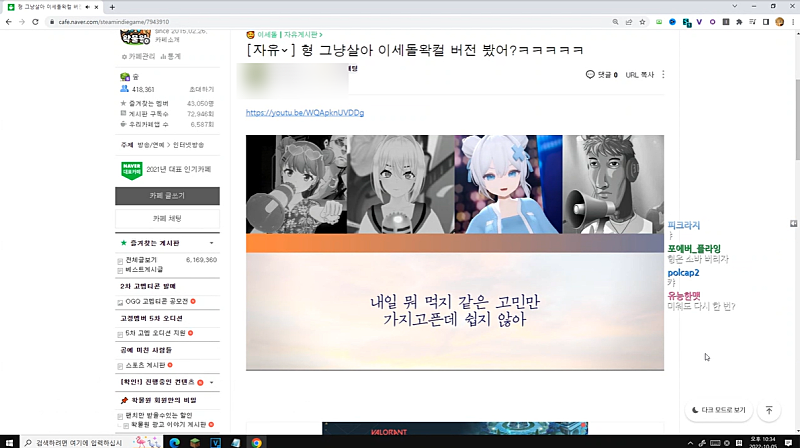
Task: Open Windows Start menu
Action: coord(9,442)
